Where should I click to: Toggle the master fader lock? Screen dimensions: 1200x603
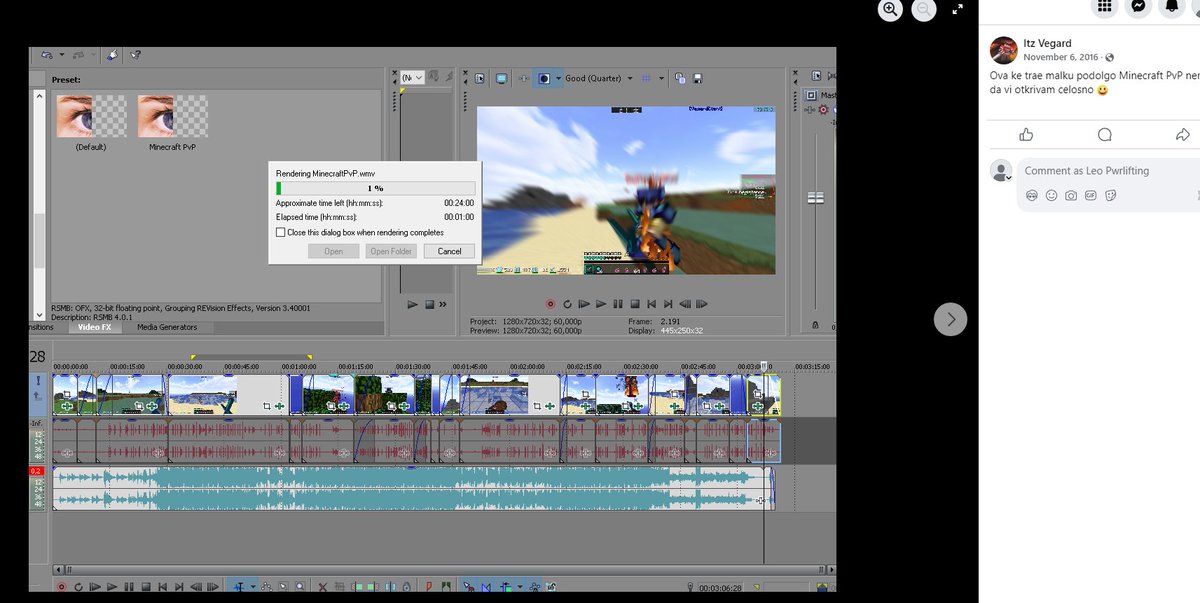pyautogui.click(x=816, y=324)
